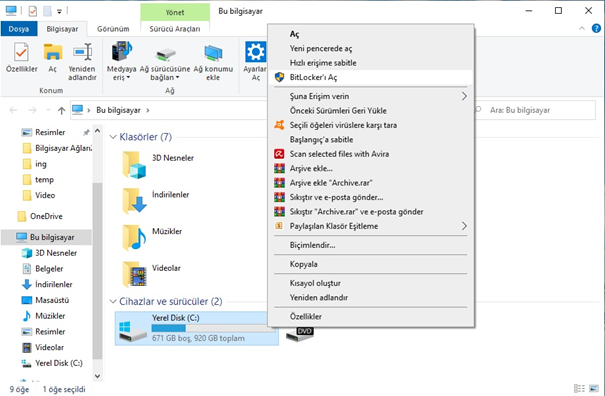Select the Videolar folder icon

click(x=134, y=274)
